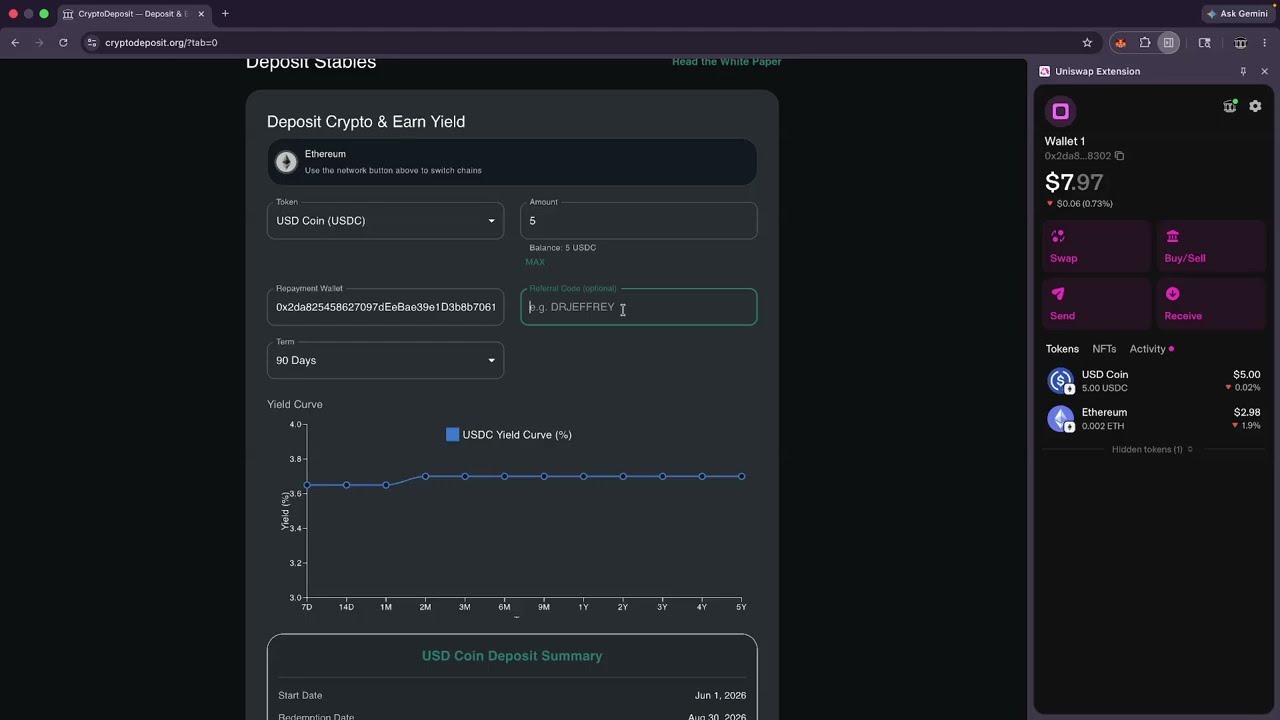The image size is (1280, 720).
Task: Close the Uniswap Extension side panel
Action: [1264, 72]
